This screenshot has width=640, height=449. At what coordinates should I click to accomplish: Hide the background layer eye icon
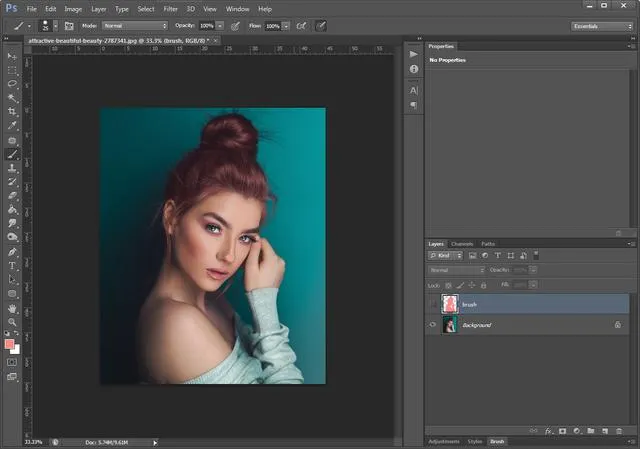point(433,325)
